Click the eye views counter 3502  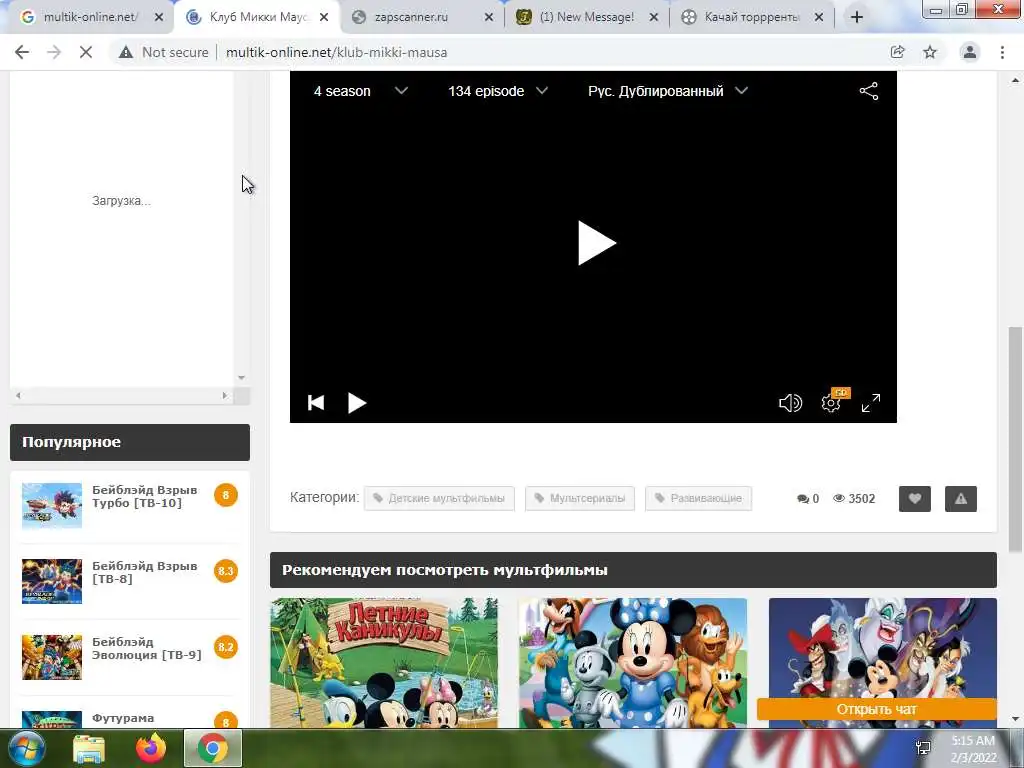click(854, 499)
